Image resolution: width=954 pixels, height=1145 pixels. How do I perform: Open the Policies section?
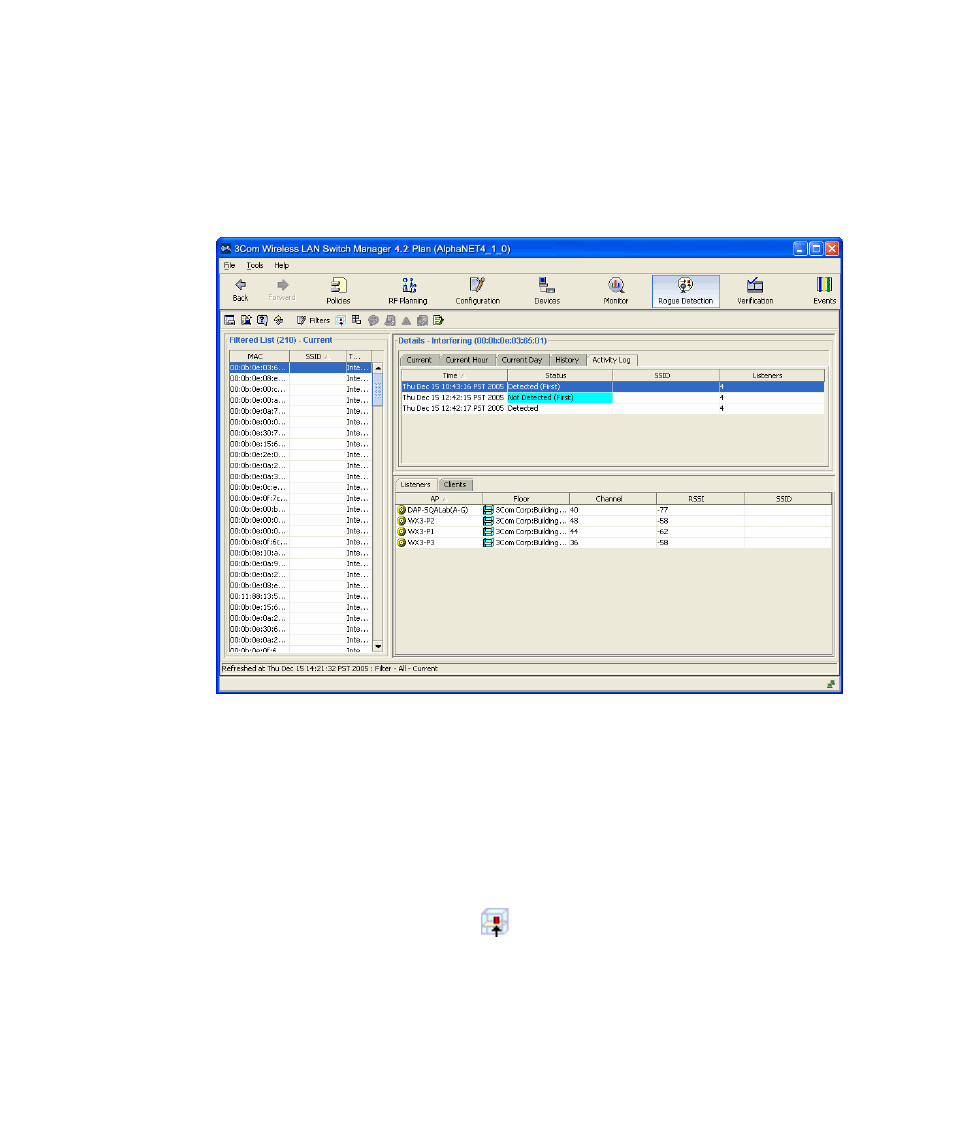(x=338, y=291)
